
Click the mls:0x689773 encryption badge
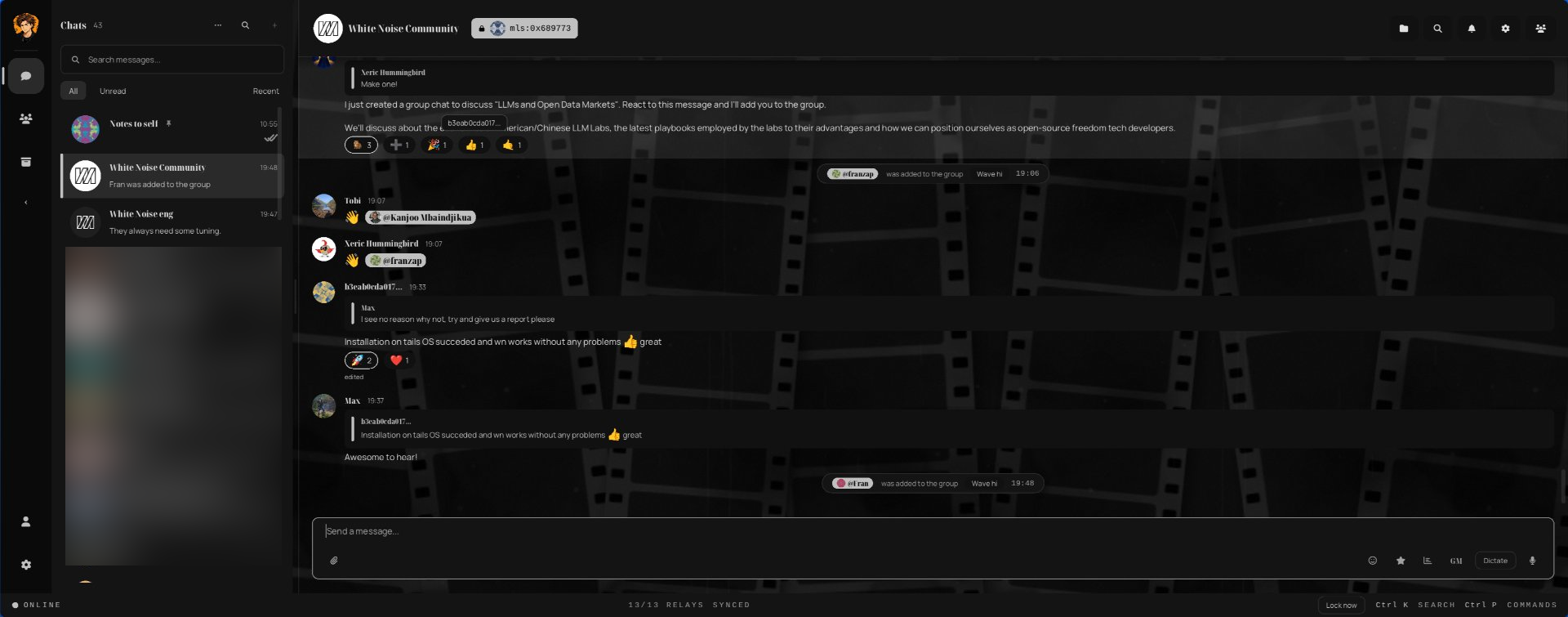tap(524, 29)
